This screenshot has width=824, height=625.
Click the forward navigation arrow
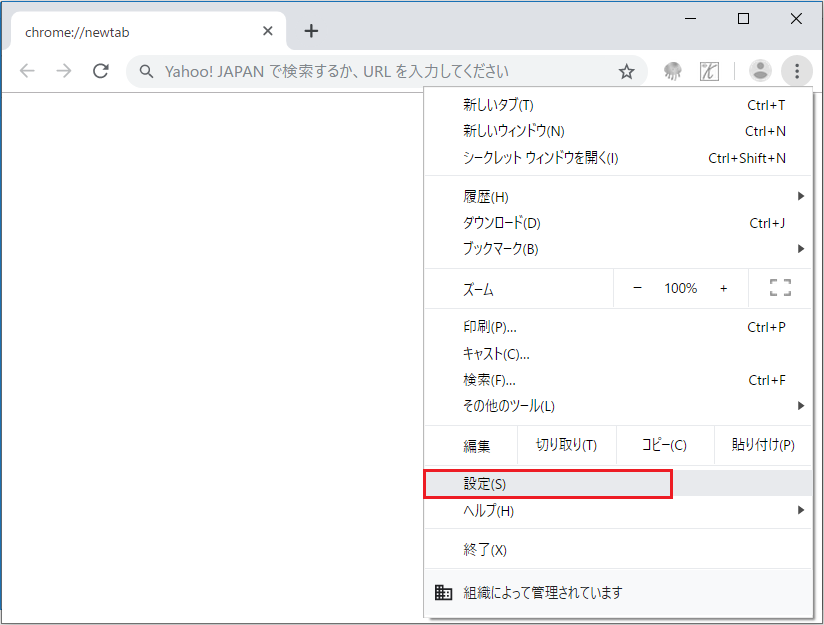64,71
